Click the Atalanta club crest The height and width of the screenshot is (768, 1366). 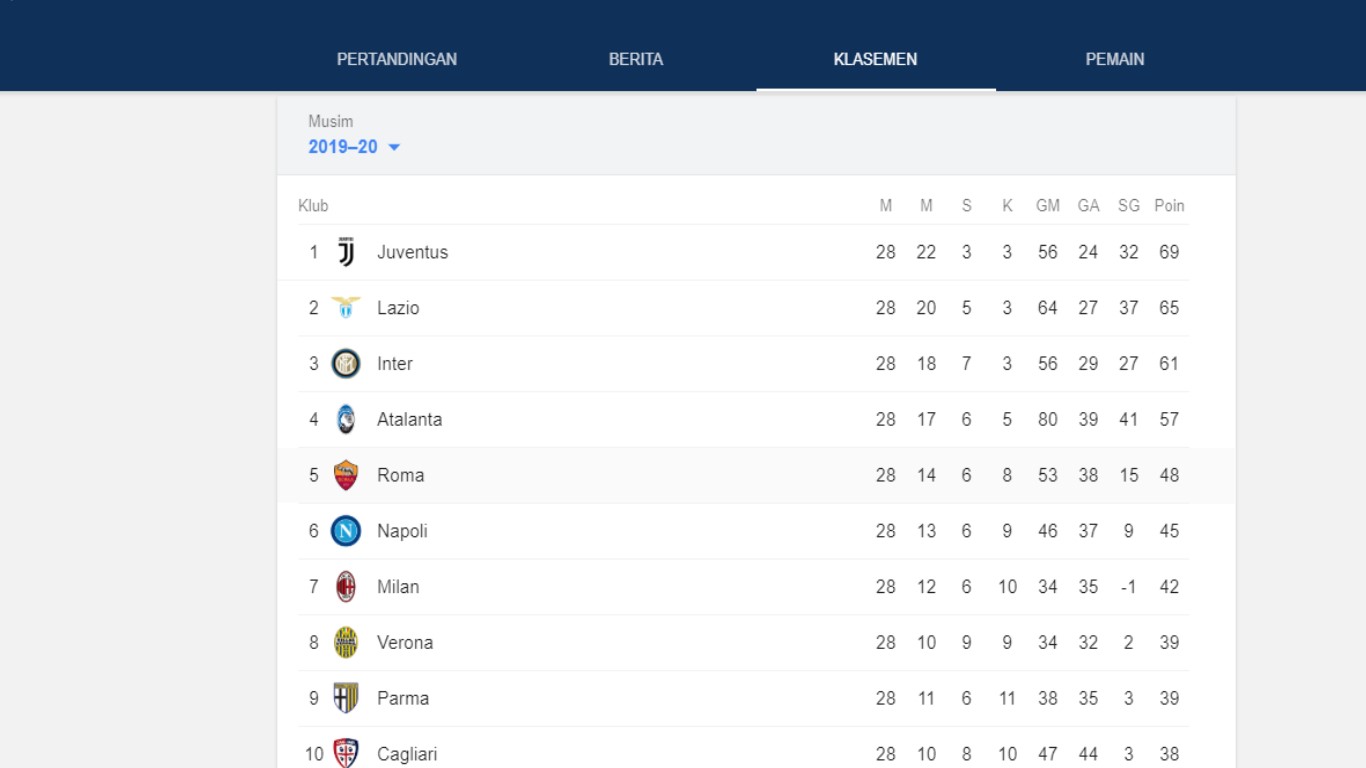[346, 420]
